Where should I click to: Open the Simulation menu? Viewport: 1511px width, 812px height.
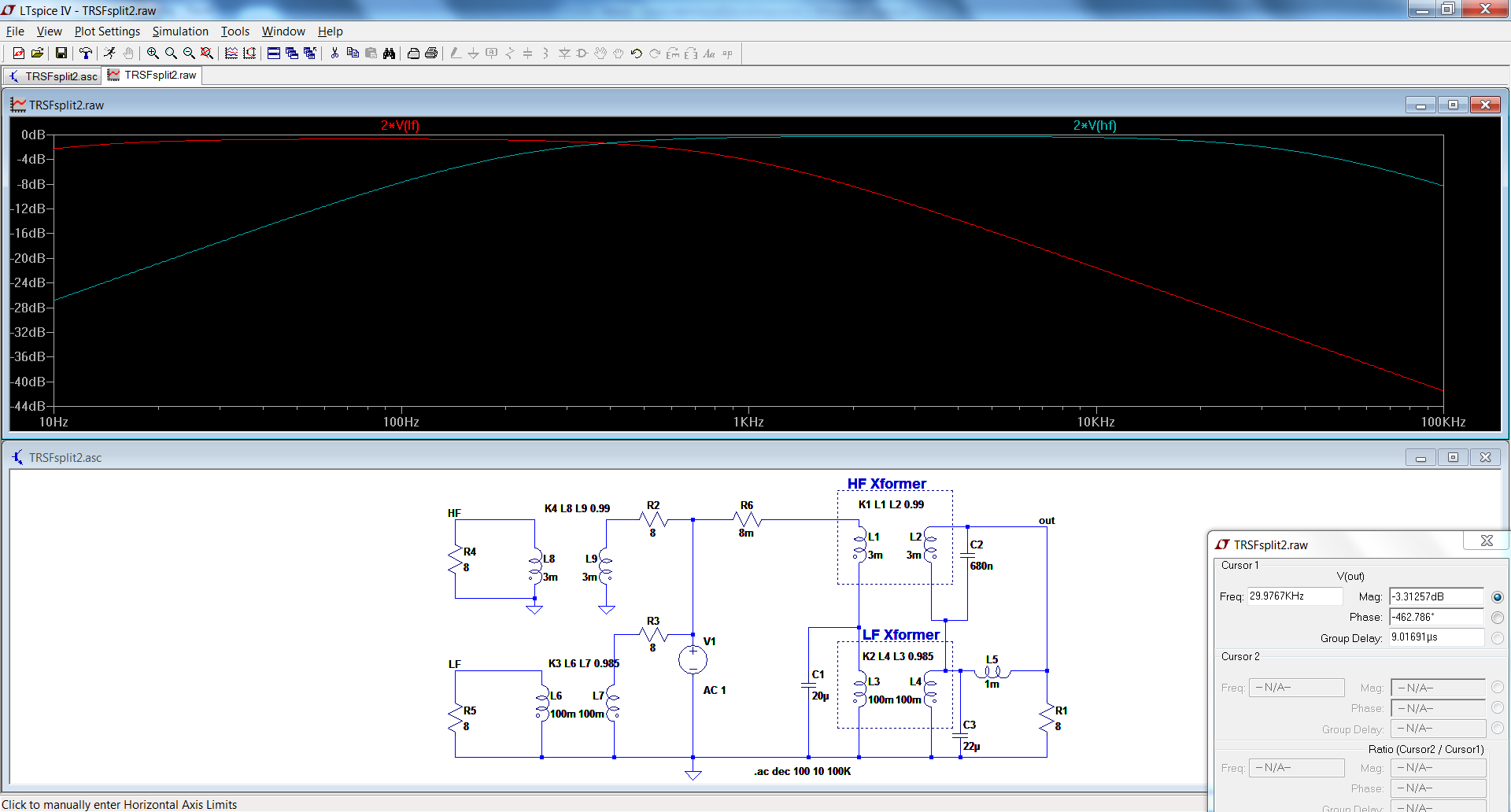pyautogui.click(x=180, y=31)
